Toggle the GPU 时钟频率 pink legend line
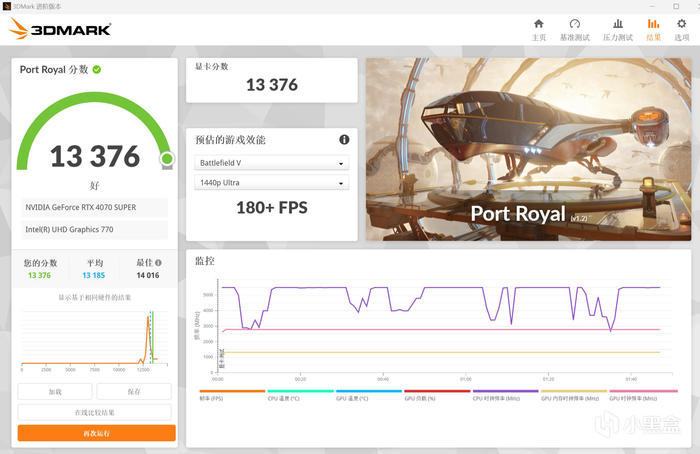The height and width of the screenshot is (454, 700). (643, 395)
